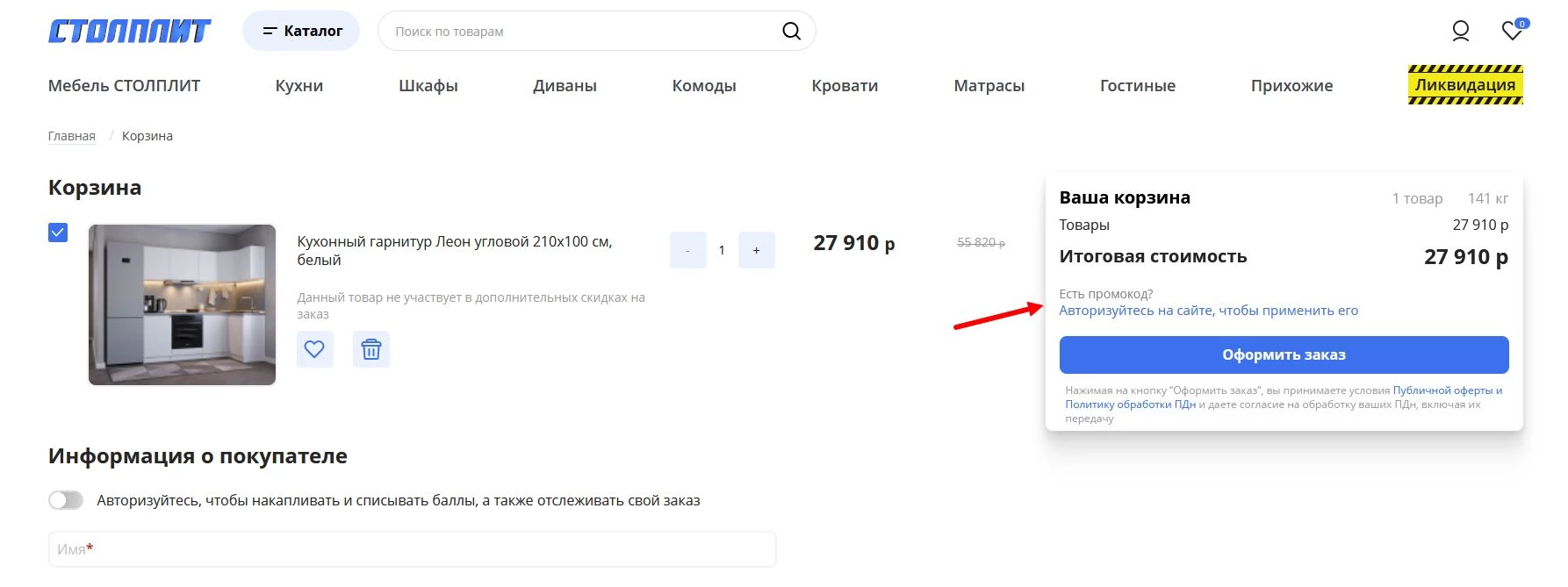
Task: Open the Каталог menu
Action: (x=301, y=32)
